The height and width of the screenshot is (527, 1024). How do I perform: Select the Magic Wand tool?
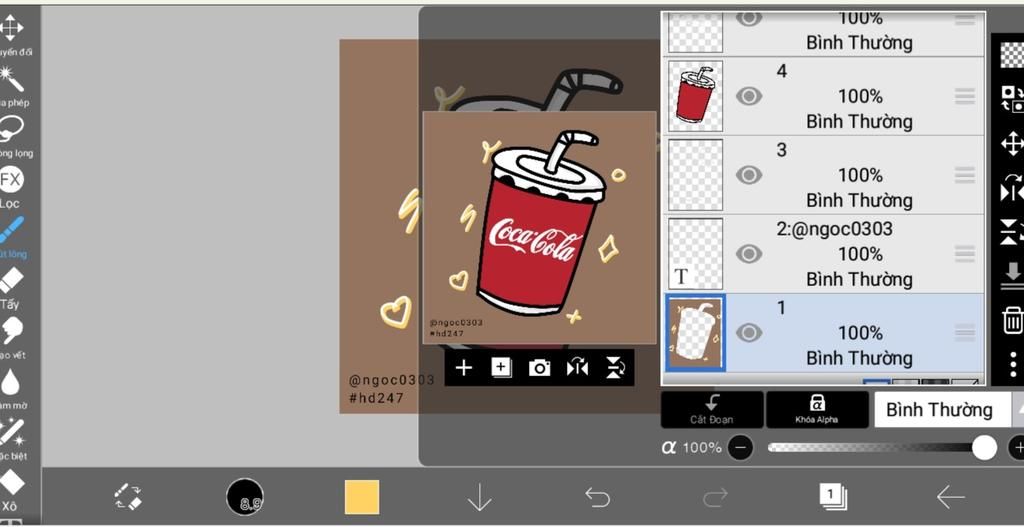12,78
